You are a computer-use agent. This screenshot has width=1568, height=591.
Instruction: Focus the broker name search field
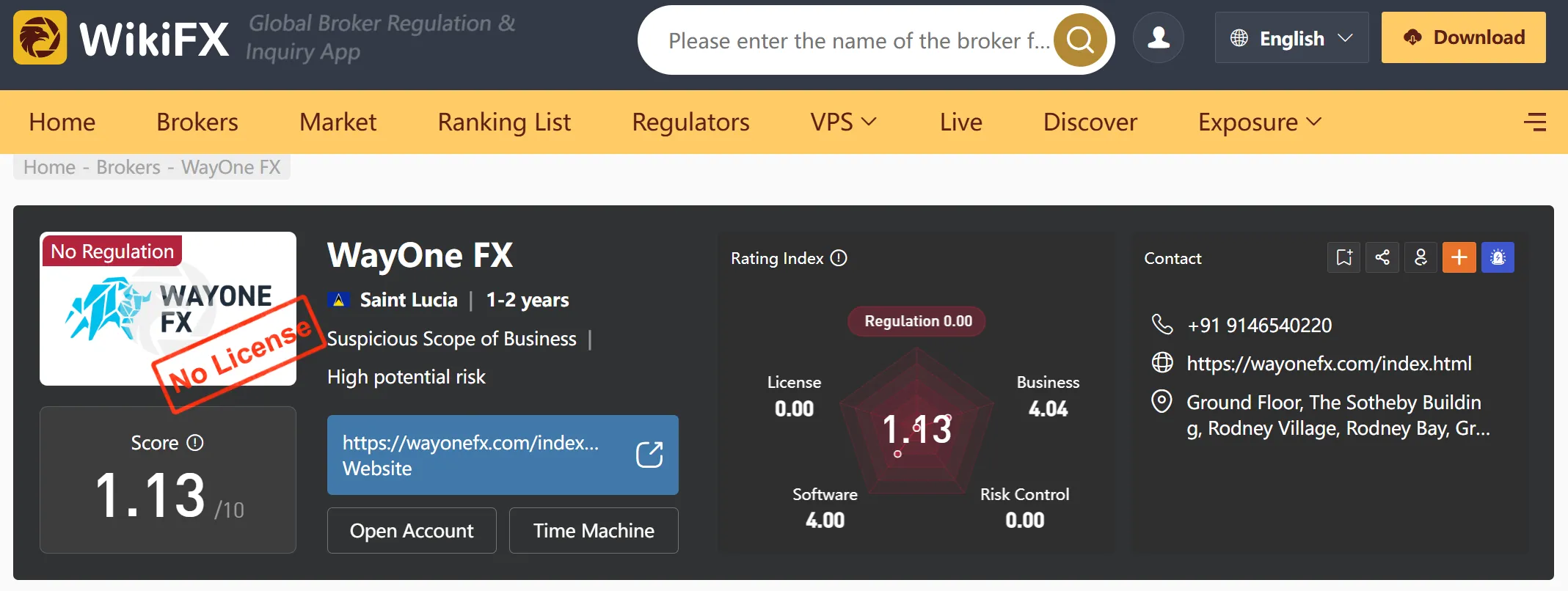click(x=858, y=40)
